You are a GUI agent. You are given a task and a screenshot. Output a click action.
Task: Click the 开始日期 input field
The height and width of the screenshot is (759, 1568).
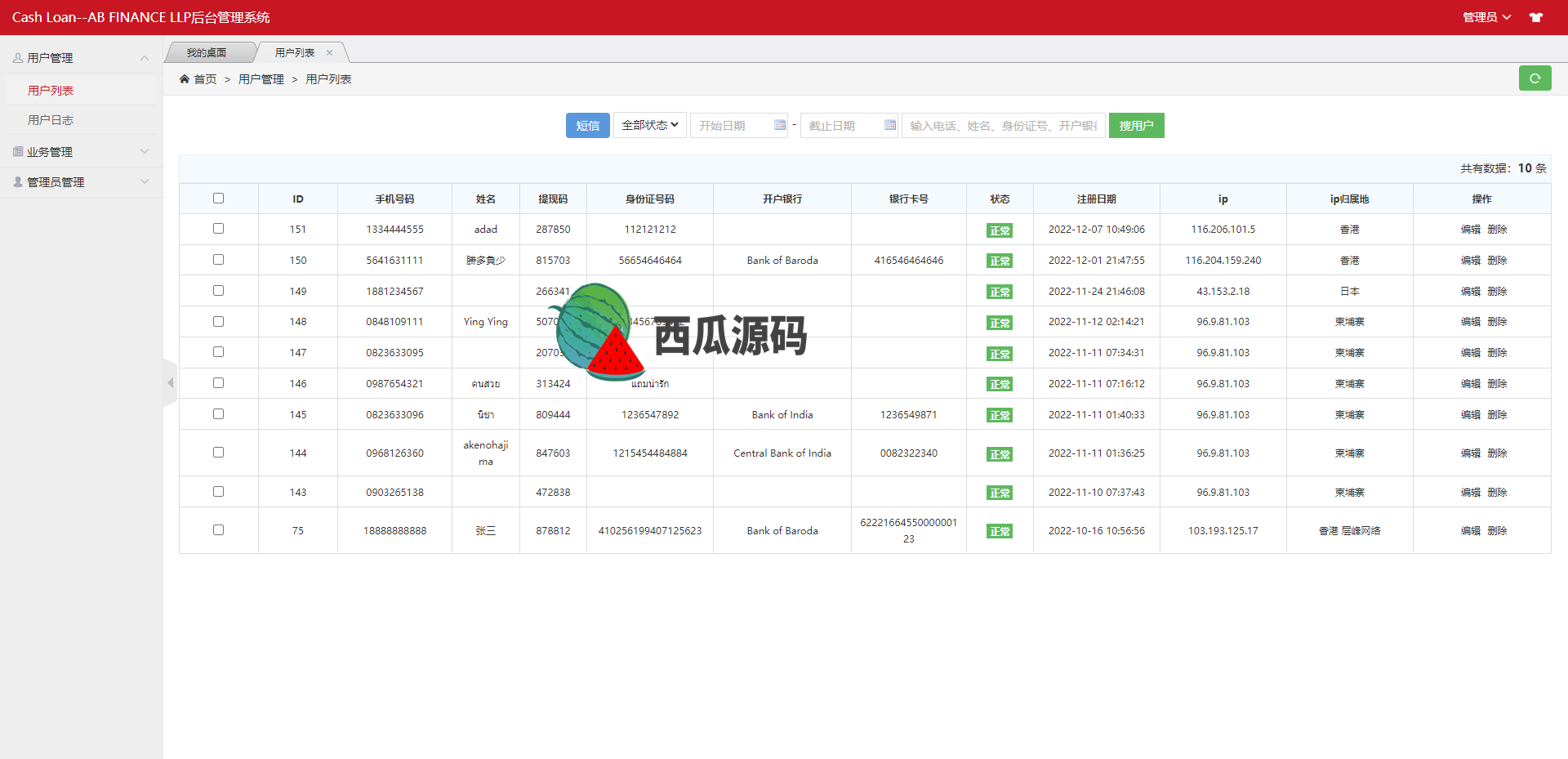pos(738,125)
